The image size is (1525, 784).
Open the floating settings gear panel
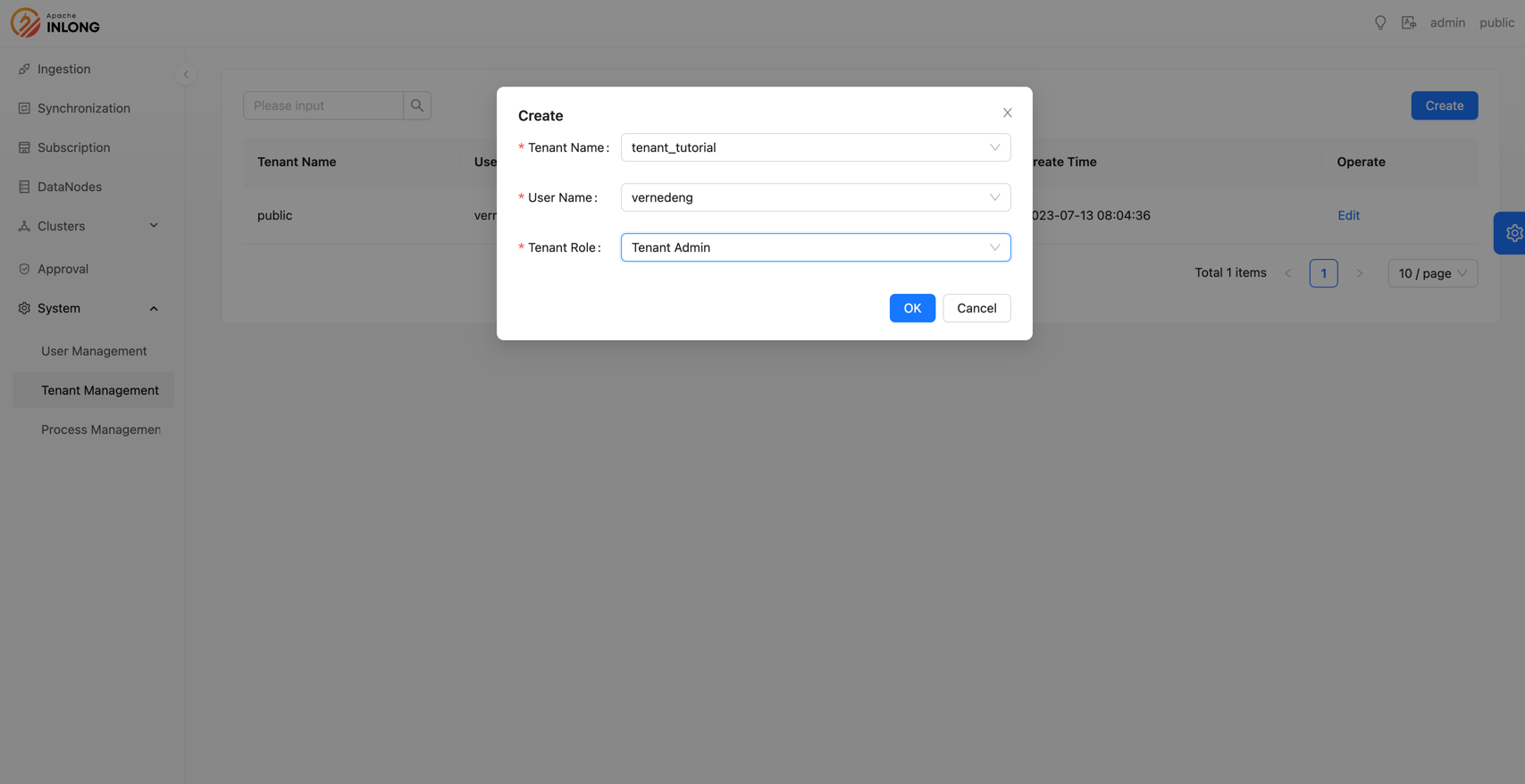coord(1512,233)
